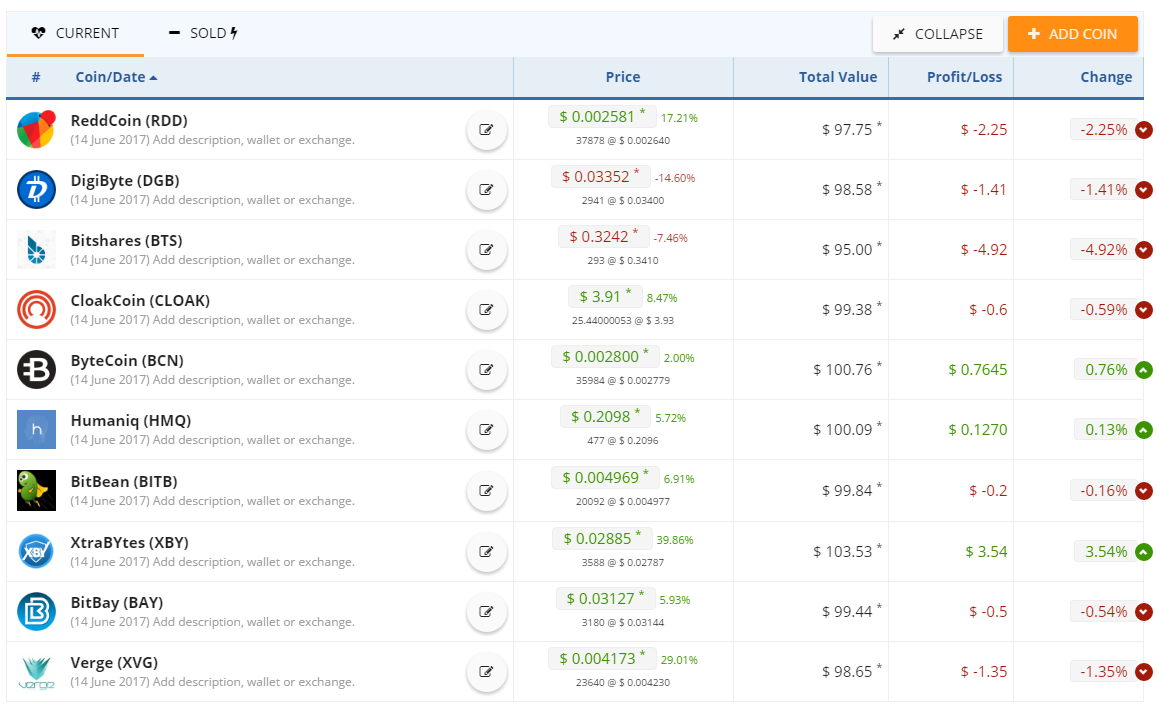Edit the ReddCoin (RDD) entry
Viewport: 1157px width, 708px height.
(486, 130)
